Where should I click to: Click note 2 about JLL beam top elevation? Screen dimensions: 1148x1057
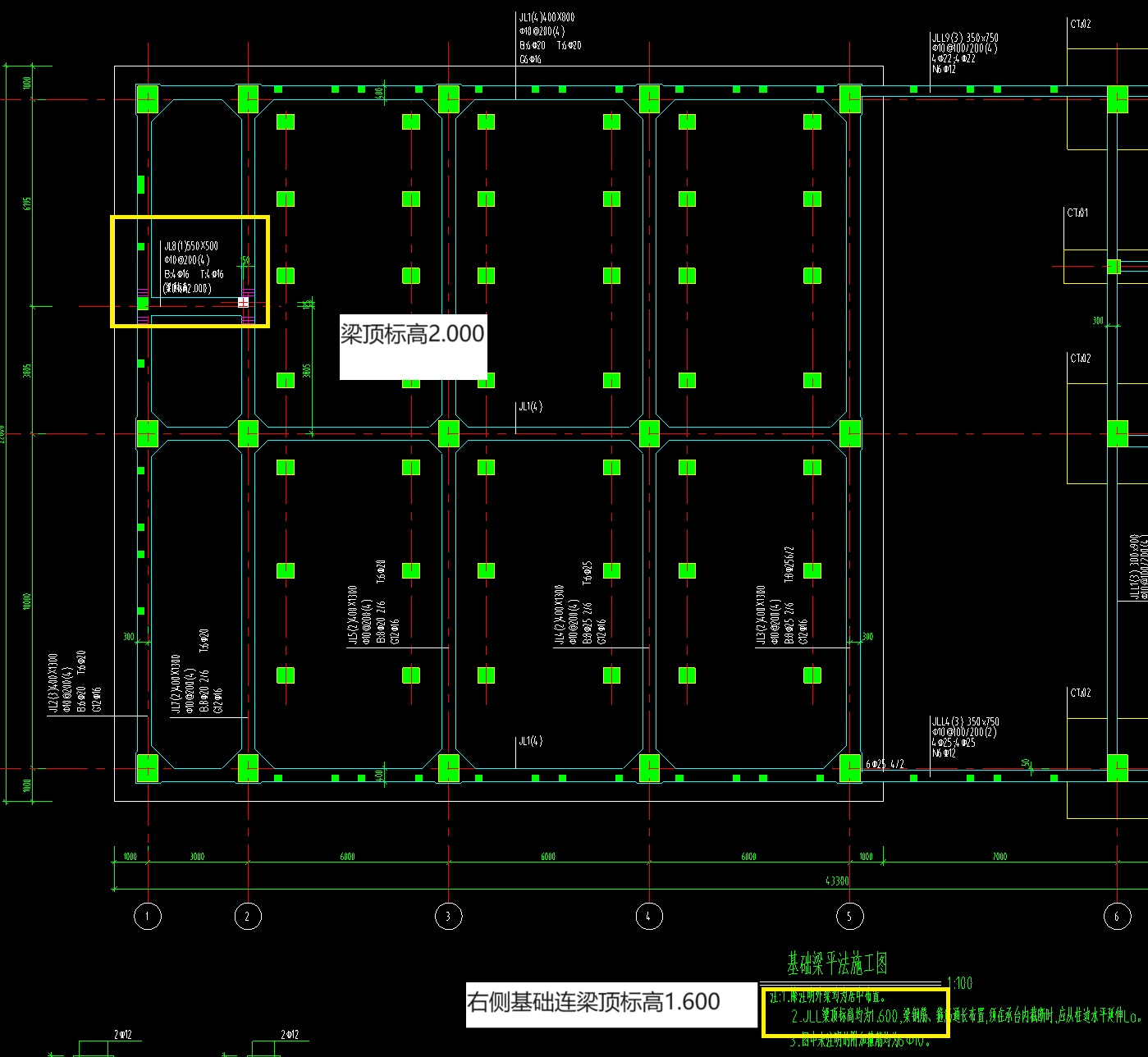[x=967, y=1017]
